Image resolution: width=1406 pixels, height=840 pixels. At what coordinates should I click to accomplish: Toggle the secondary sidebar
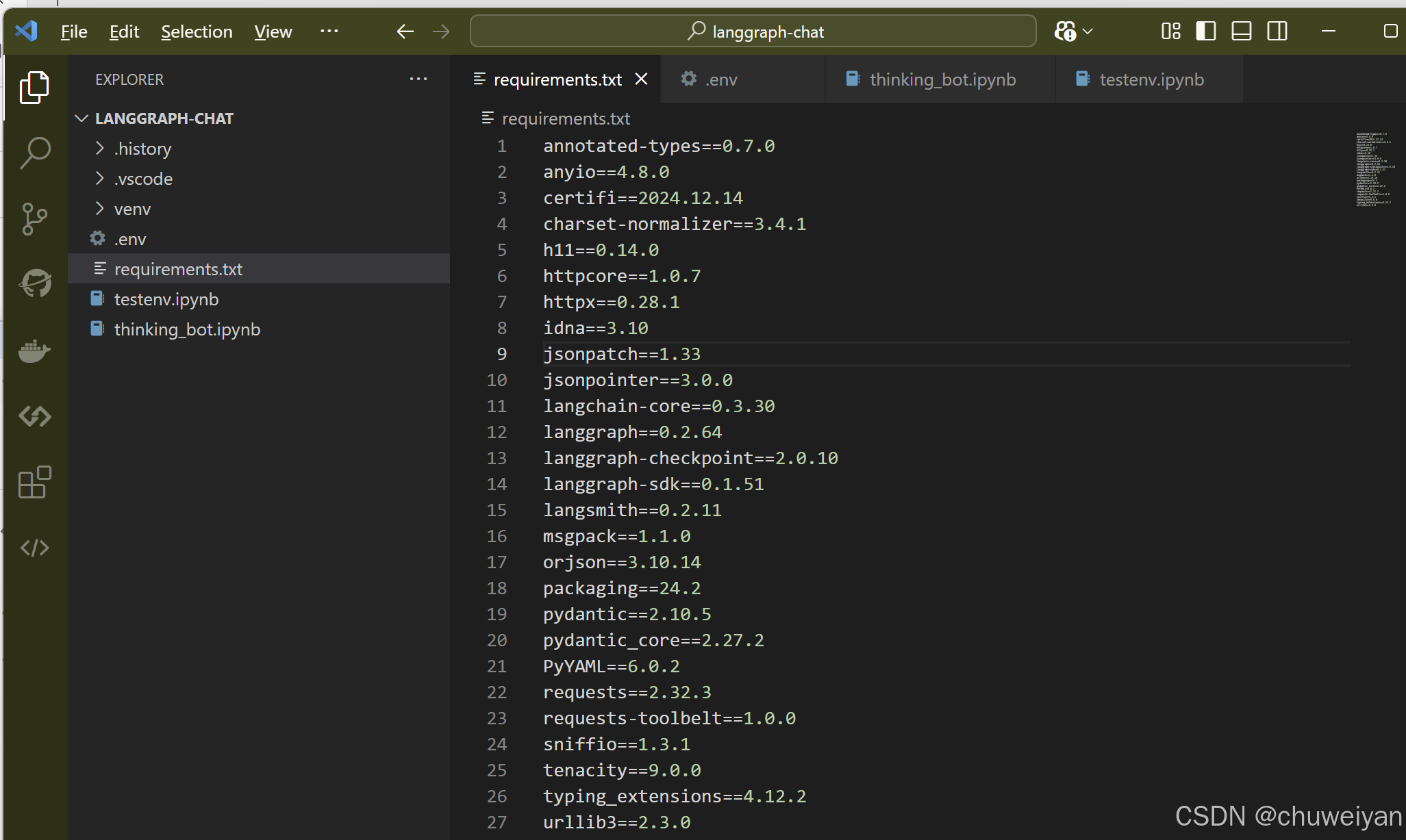tap(1277, 31)
